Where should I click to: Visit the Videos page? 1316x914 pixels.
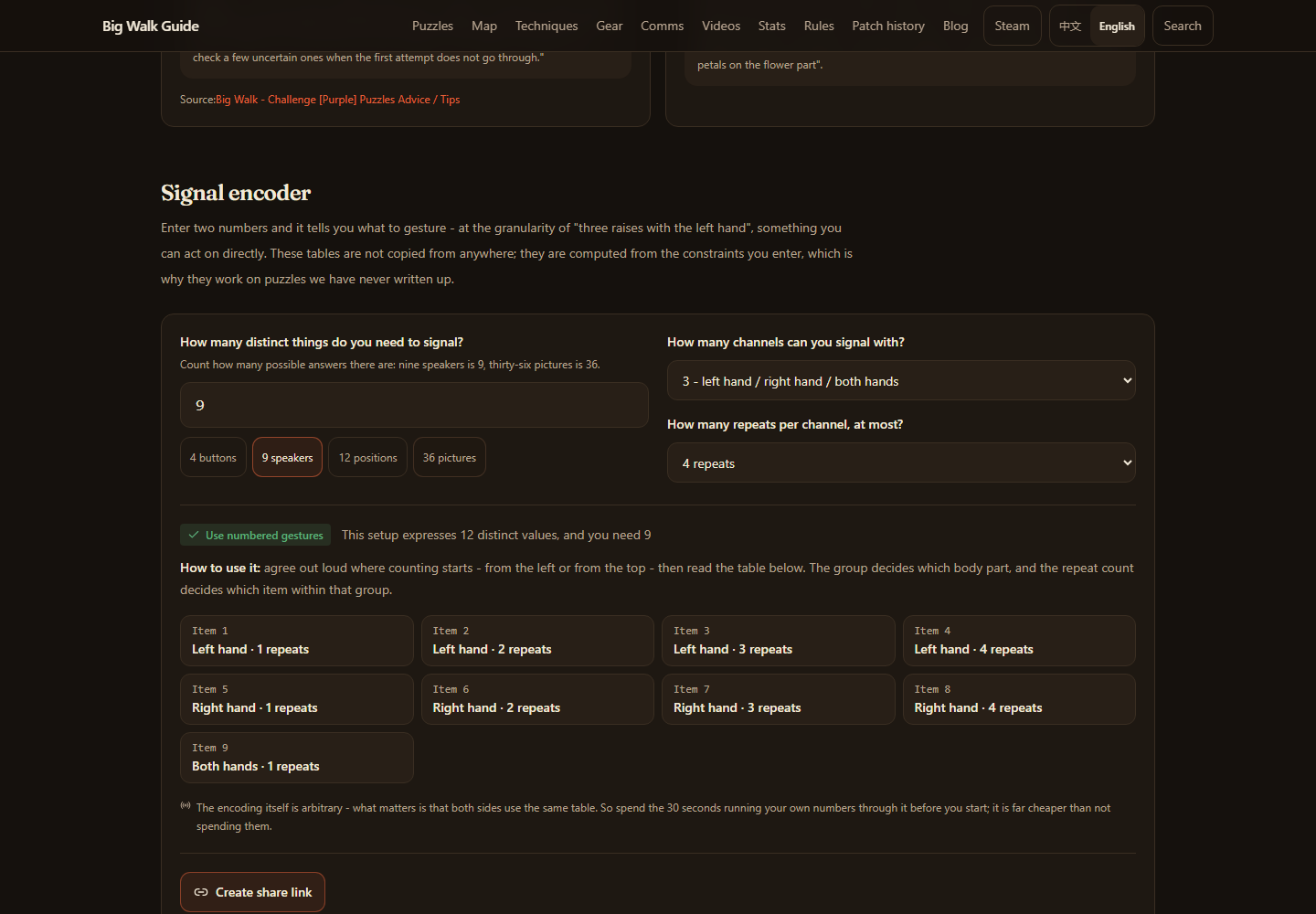(x=721, y=26)
